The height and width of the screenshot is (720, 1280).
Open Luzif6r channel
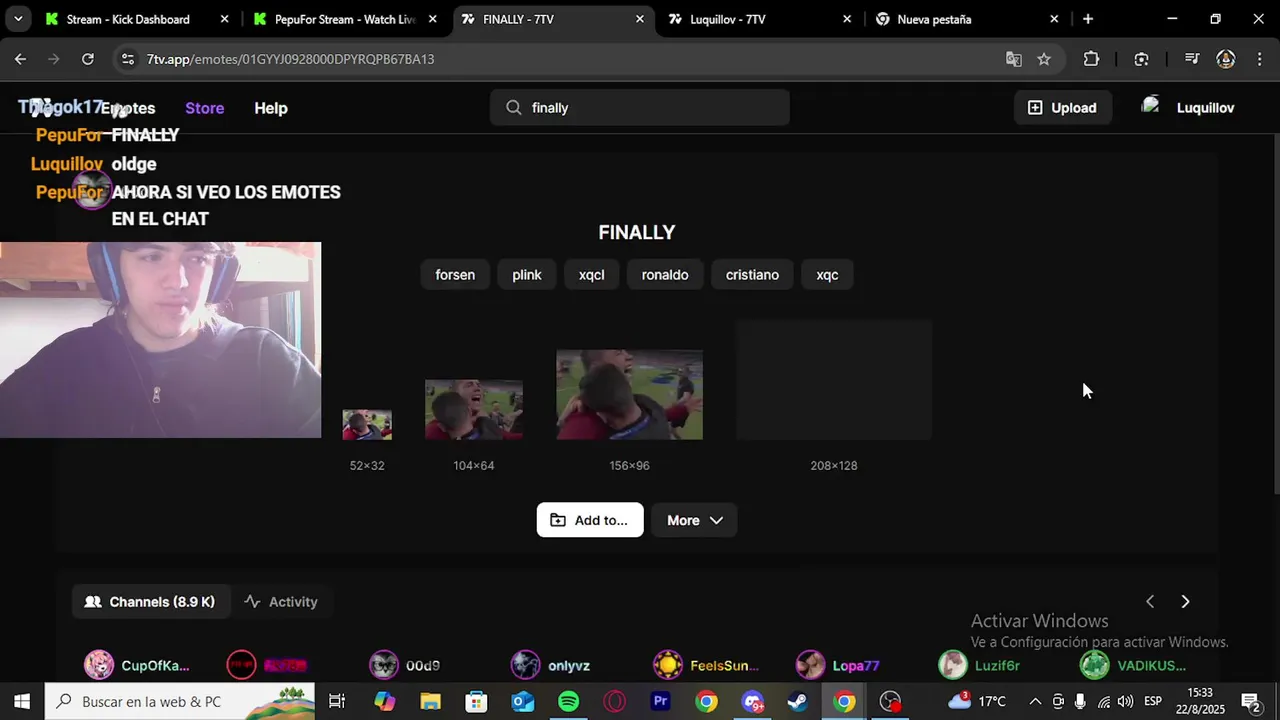pos(980,665)
